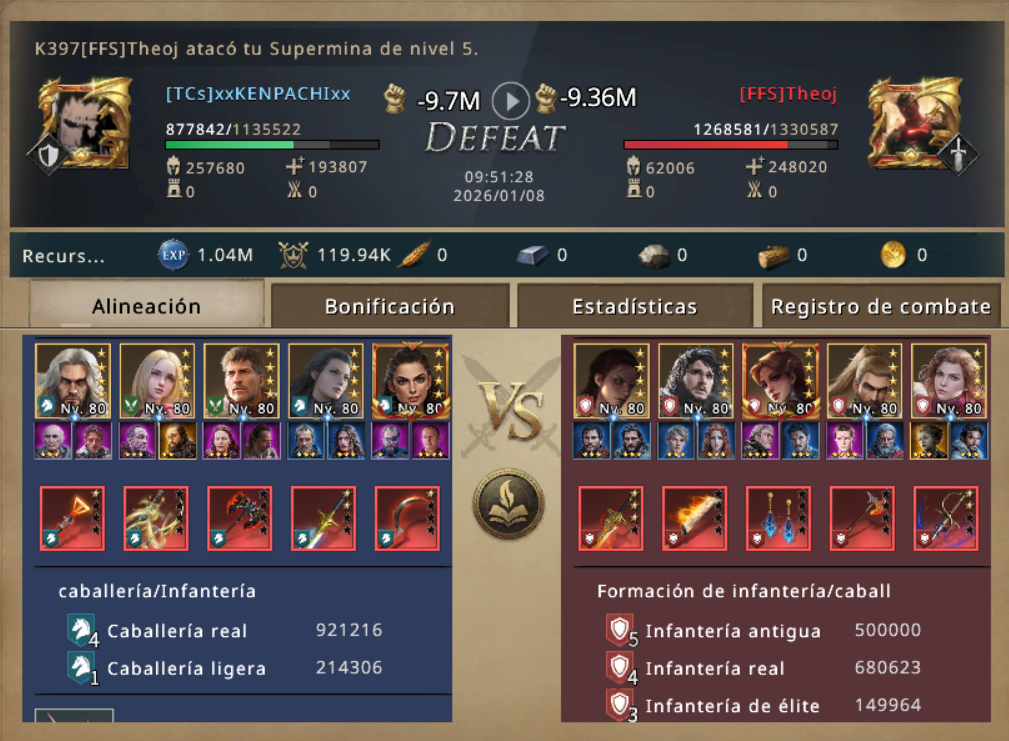The height and width of the screenshot is (741, 1009).
Task: Click the iron ingot resource icon
Action: (532, 255)
